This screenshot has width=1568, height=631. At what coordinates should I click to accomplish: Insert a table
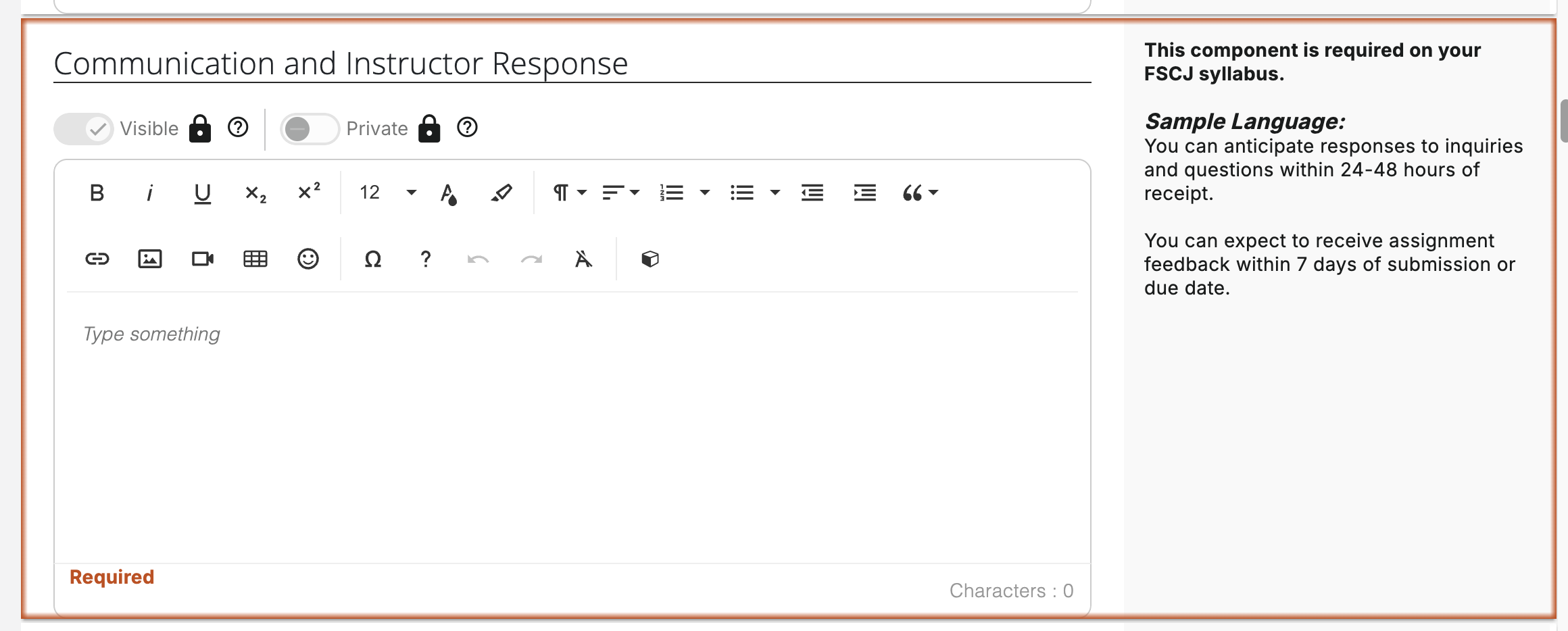point(255,259)
